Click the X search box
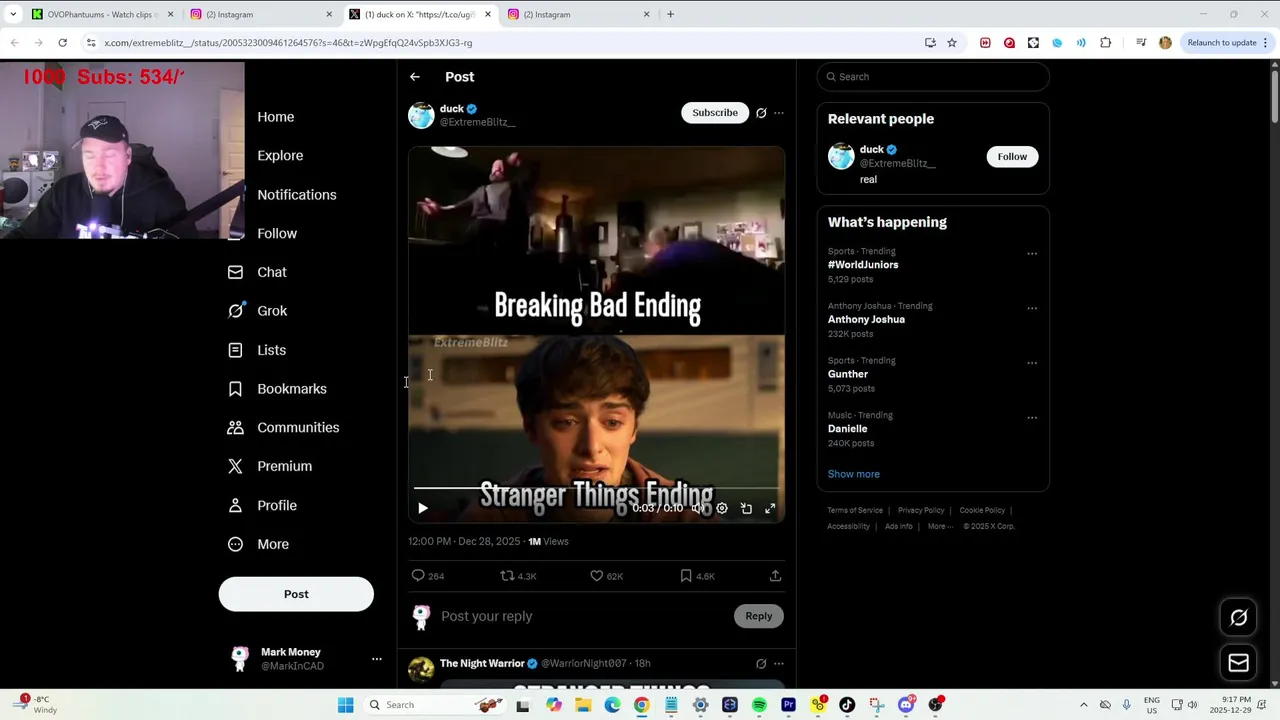Viewport: 1280px width, 720px height. (932, 77)
